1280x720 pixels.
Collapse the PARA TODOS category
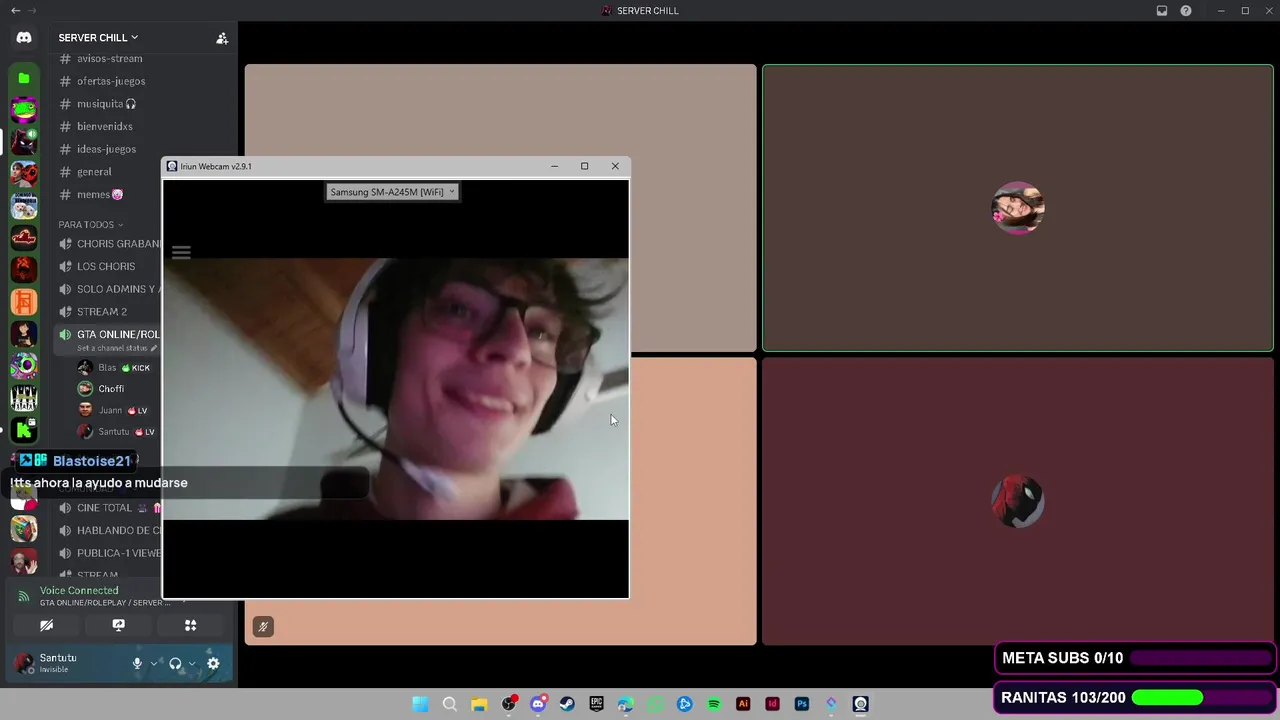tap(91, 225)
